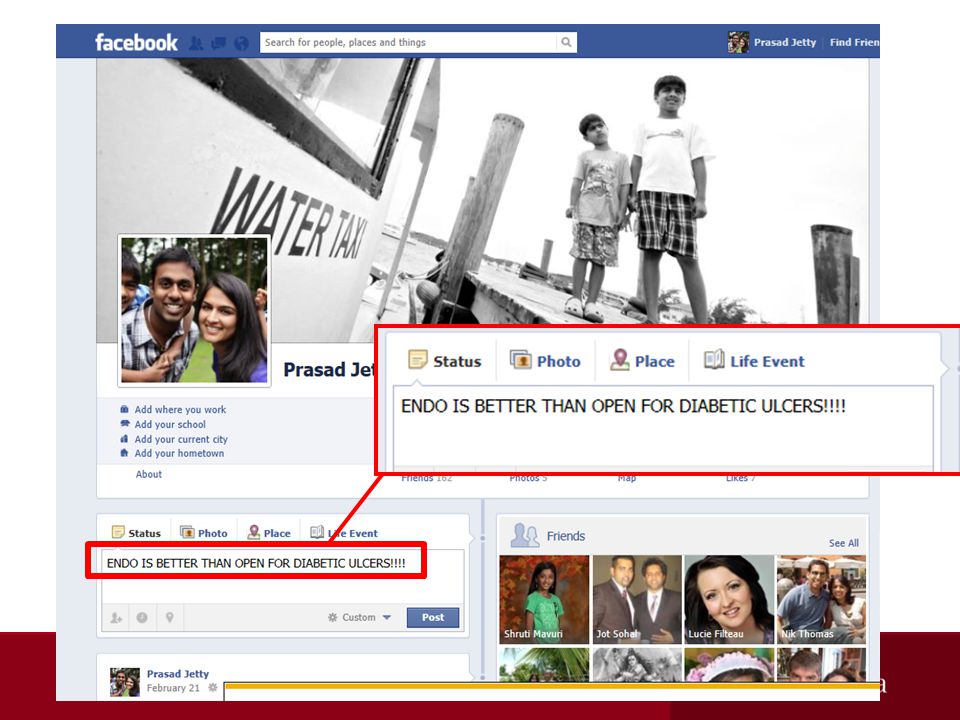The width and height of the screenshot is (960, 720).
Task: Open the About link
Action: tap(149, 474)
